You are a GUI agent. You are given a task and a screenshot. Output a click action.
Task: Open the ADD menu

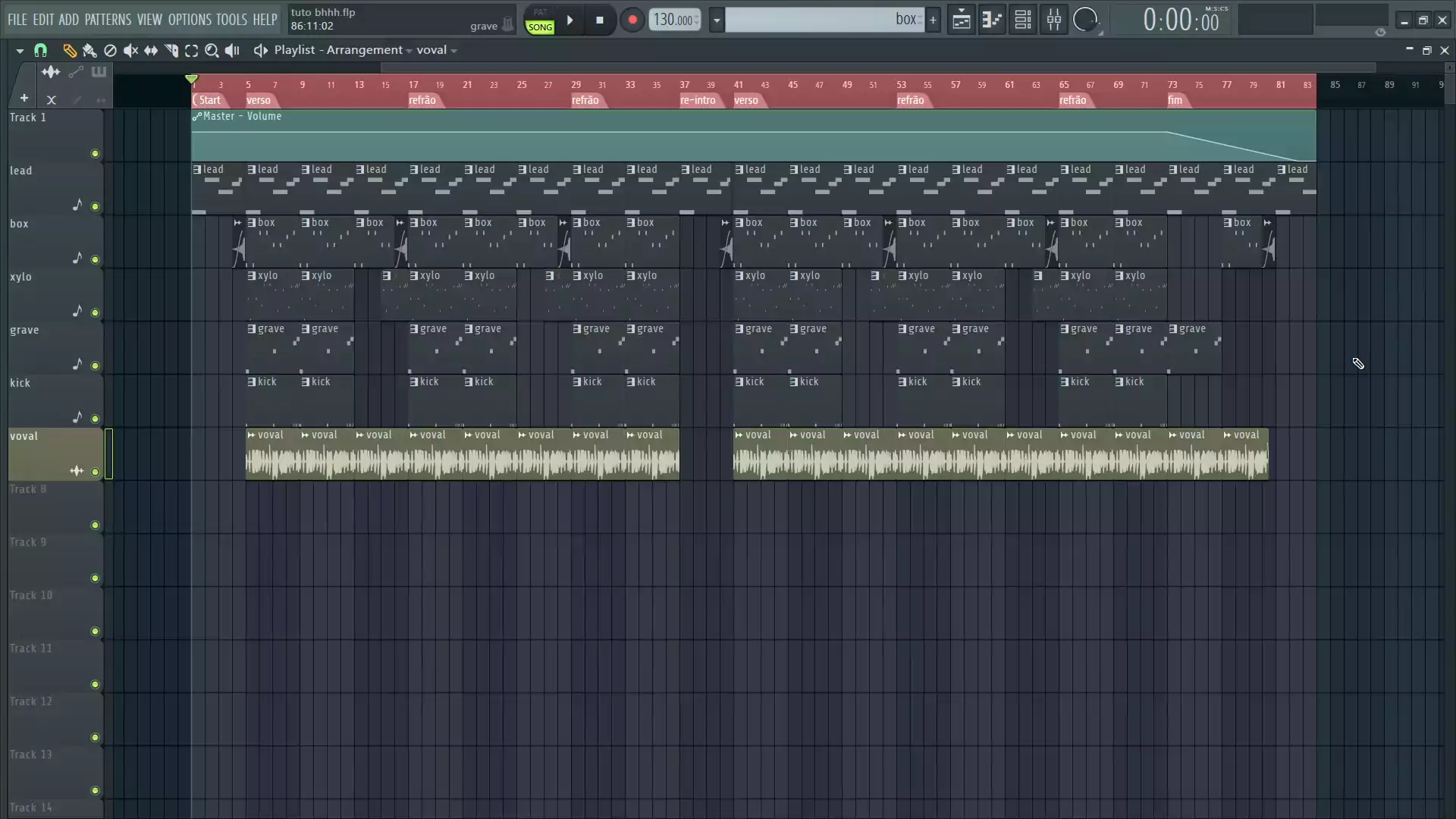(x=68, y=20)
